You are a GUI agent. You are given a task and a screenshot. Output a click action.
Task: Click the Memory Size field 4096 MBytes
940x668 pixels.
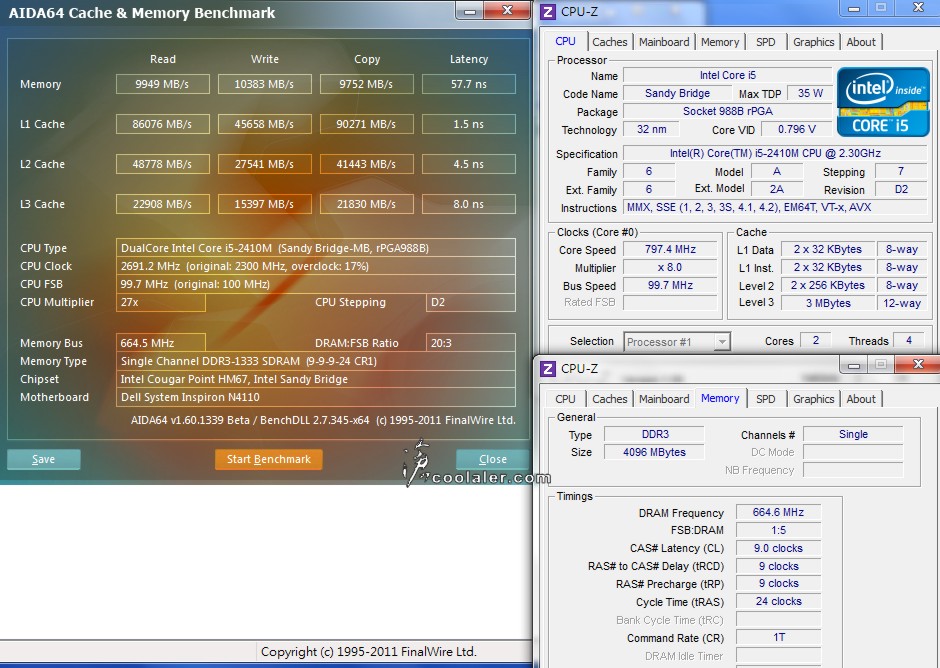click(654, 452)
